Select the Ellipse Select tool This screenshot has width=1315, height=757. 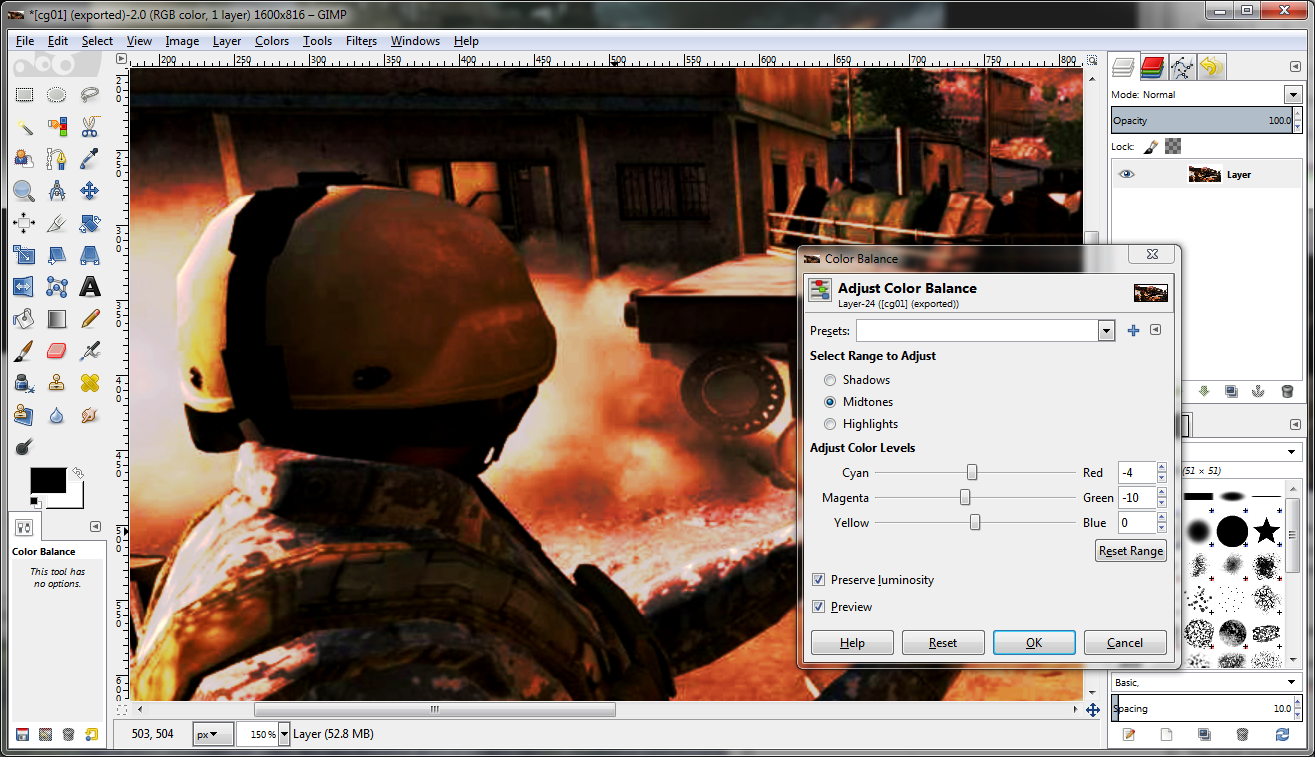(x=57, y=95)
